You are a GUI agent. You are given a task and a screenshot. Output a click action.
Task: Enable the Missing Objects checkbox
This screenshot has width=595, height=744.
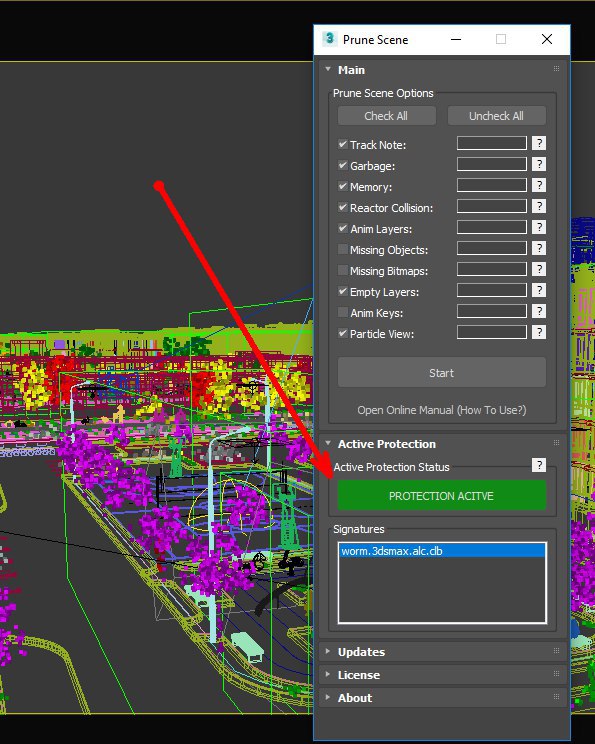click(342, 249)
